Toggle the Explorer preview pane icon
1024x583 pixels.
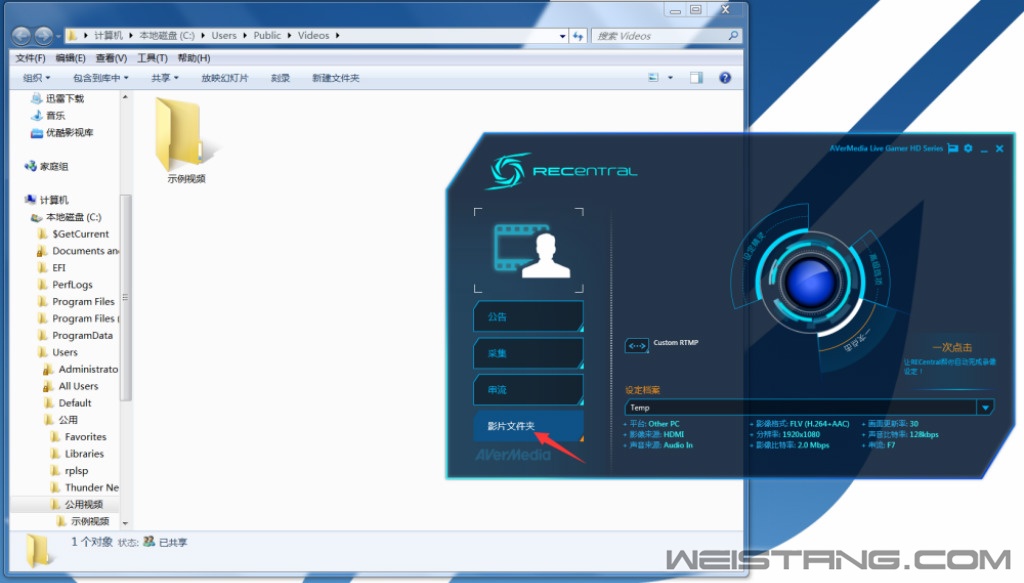[x=697, y=78]
